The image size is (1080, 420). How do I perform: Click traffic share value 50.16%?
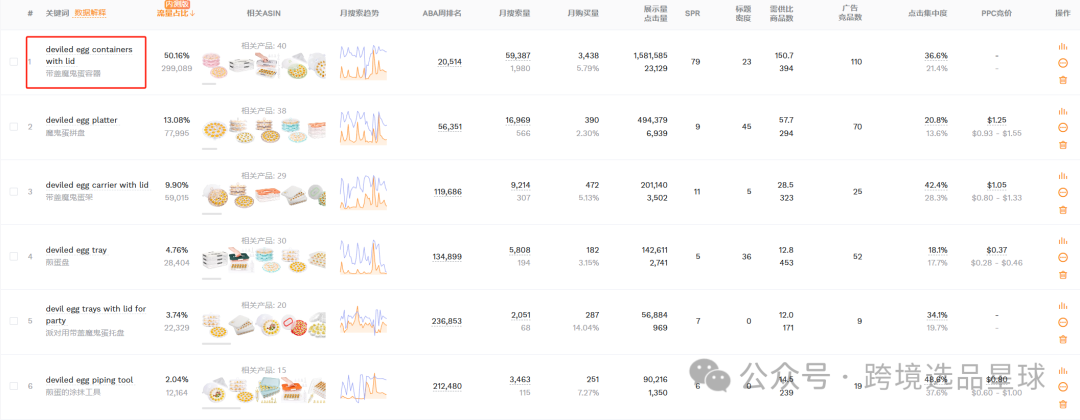pyautogui.click(x=176, y=55)
